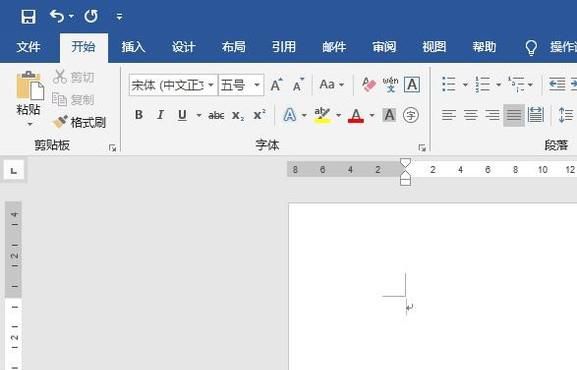
Task: Open the 帮助 tab
Action: tap(484, 47)
